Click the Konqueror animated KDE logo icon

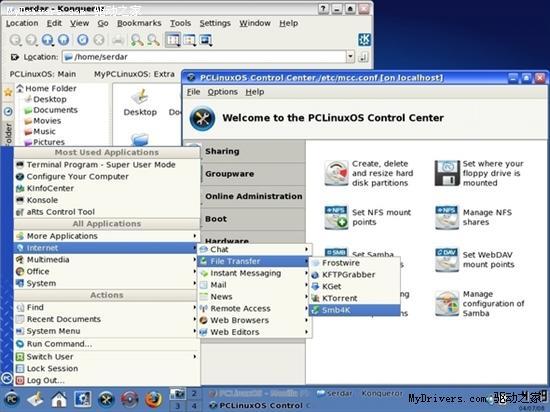point(364,40)
